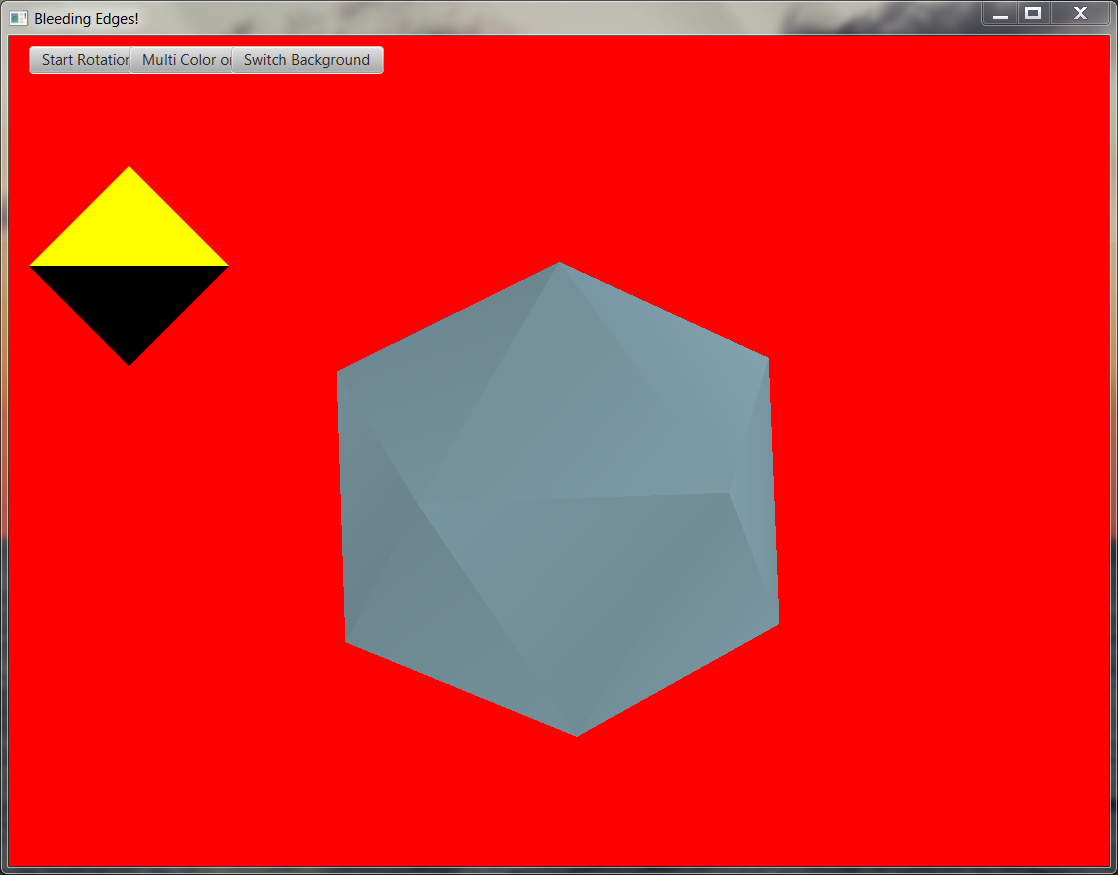Click the "Bleeding Edges!" window title text
Image resolution: width=1118 pixels, height=875 pixels.
(x=86, y=18)
